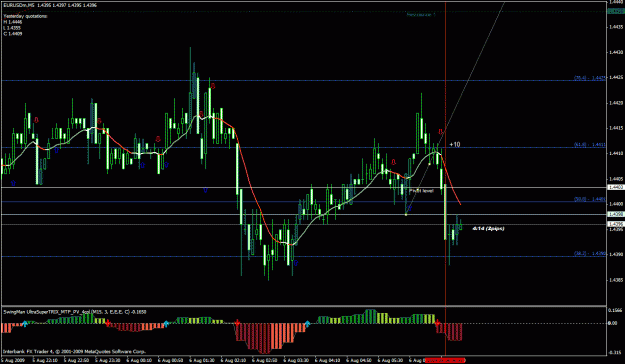This screenshot has height=364, width=625.
Task: Select the cyan up arrow near 6 Aug 03:30 in TRIX panel
Action: coord(307,323)
